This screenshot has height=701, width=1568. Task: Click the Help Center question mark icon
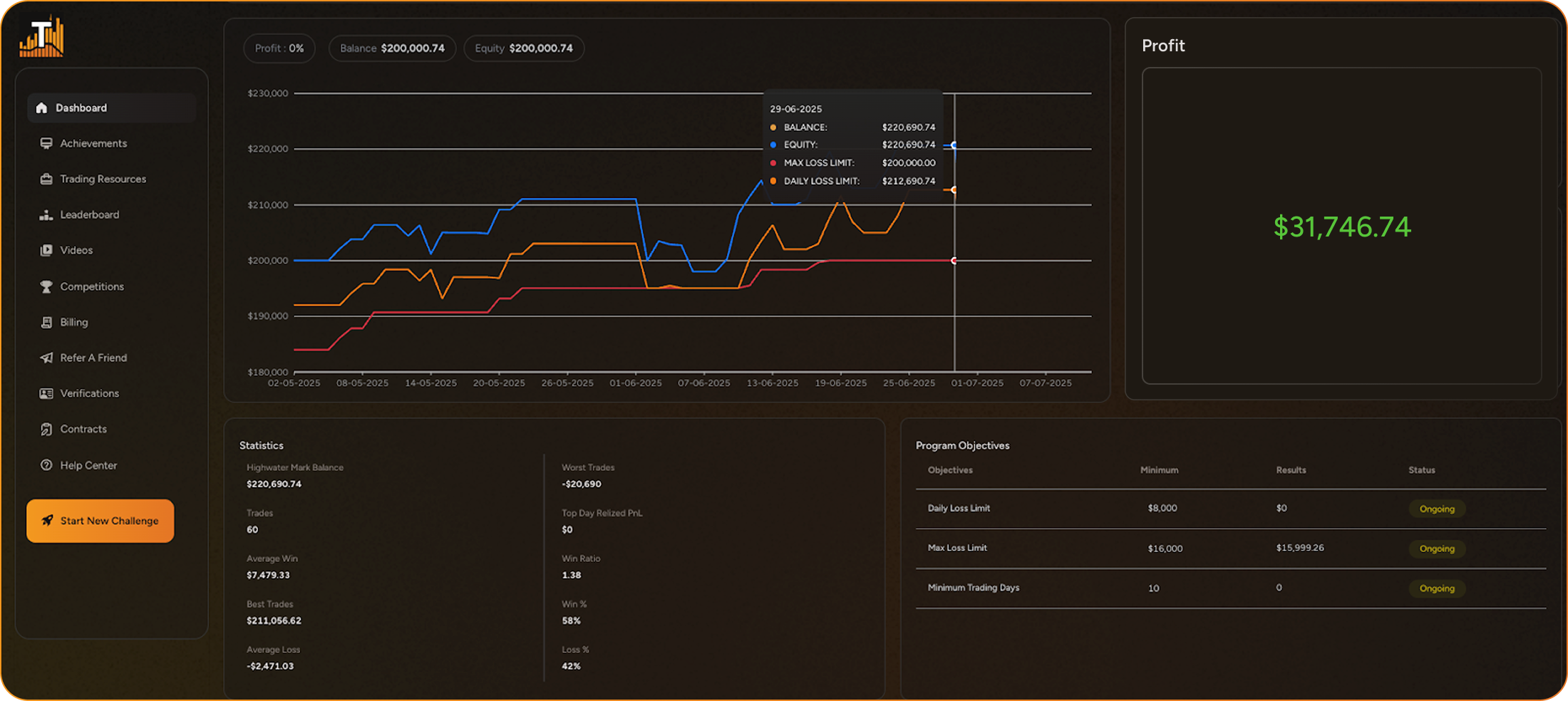tap(46, 465)
